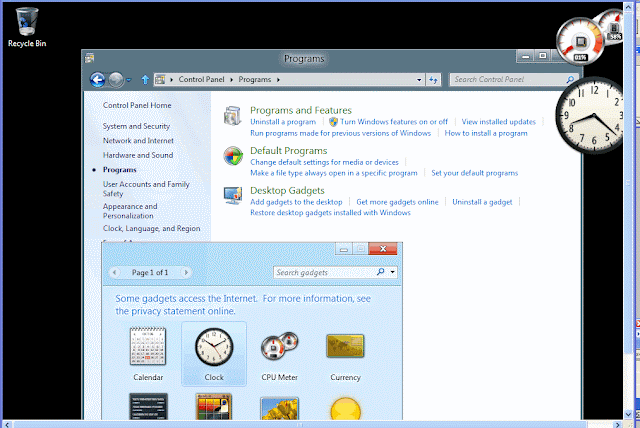The image size is (640, 428).
Task: Select the Slide Show gadget thumbnail
Action: (280, 408)
